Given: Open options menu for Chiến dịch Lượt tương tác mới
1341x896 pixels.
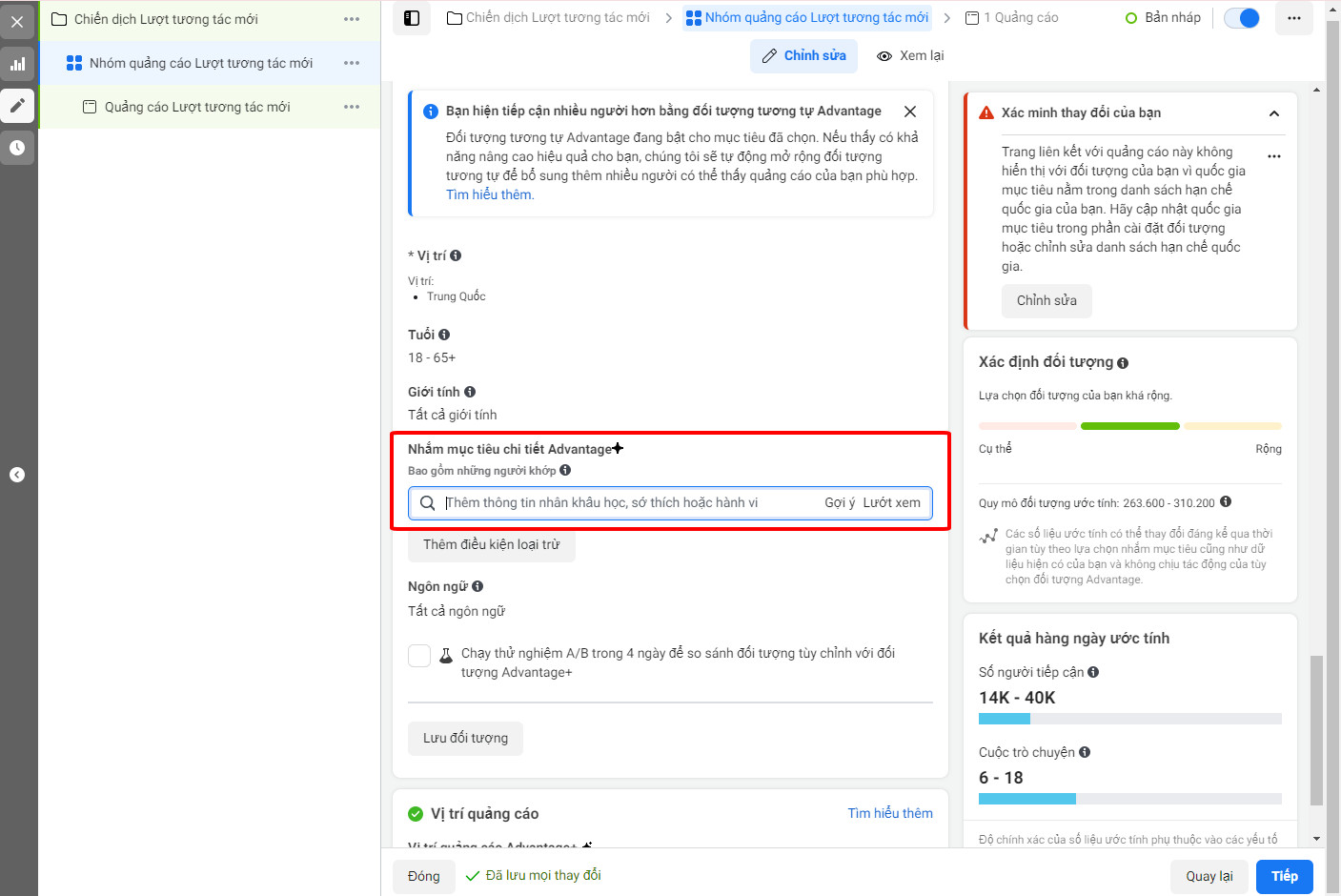Looking at the screenshot, I should tap(352, 19).
